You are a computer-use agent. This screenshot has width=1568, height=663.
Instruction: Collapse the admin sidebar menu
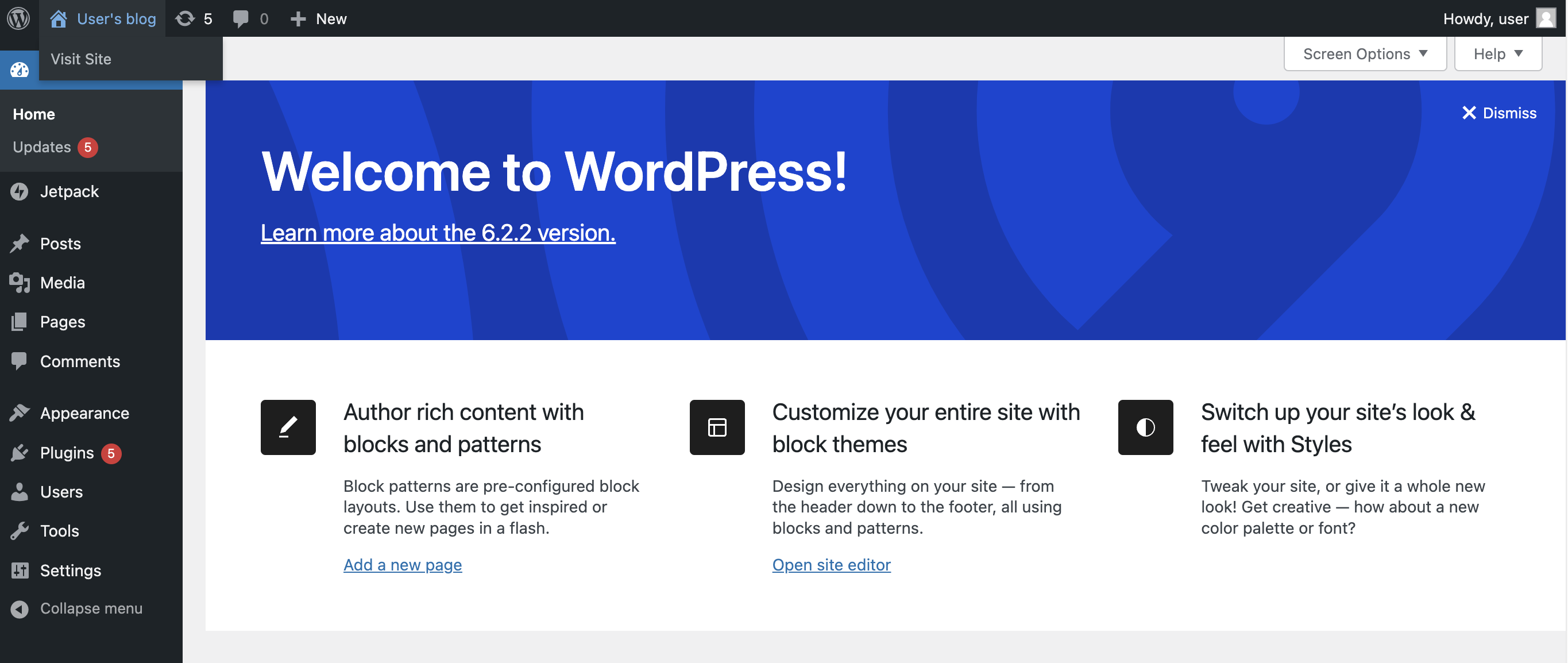pyautogui.click(x=91, y=608)
